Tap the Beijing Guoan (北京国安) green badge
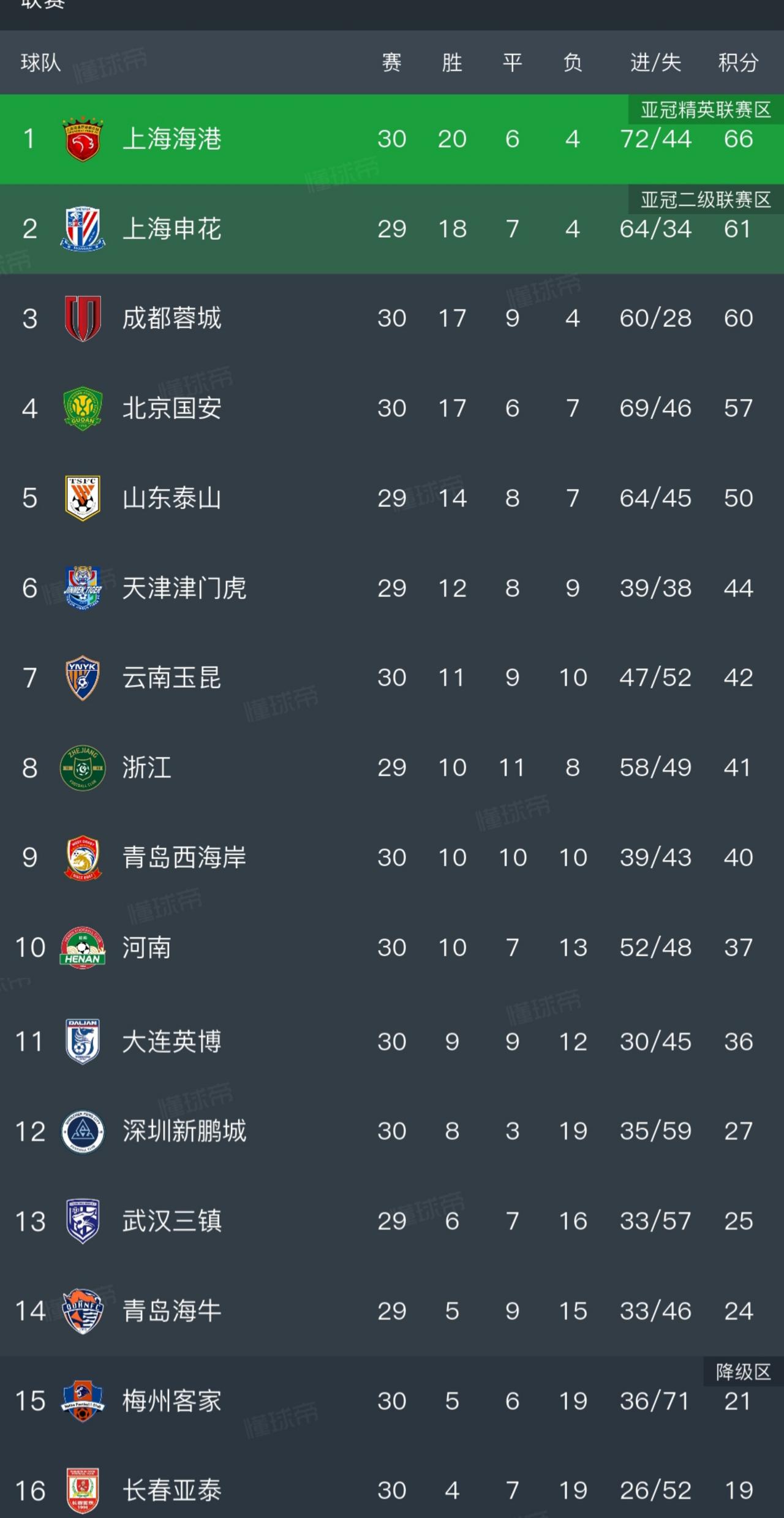The width and height of the screenshot is (784, 1518). (x=83, y=409)
